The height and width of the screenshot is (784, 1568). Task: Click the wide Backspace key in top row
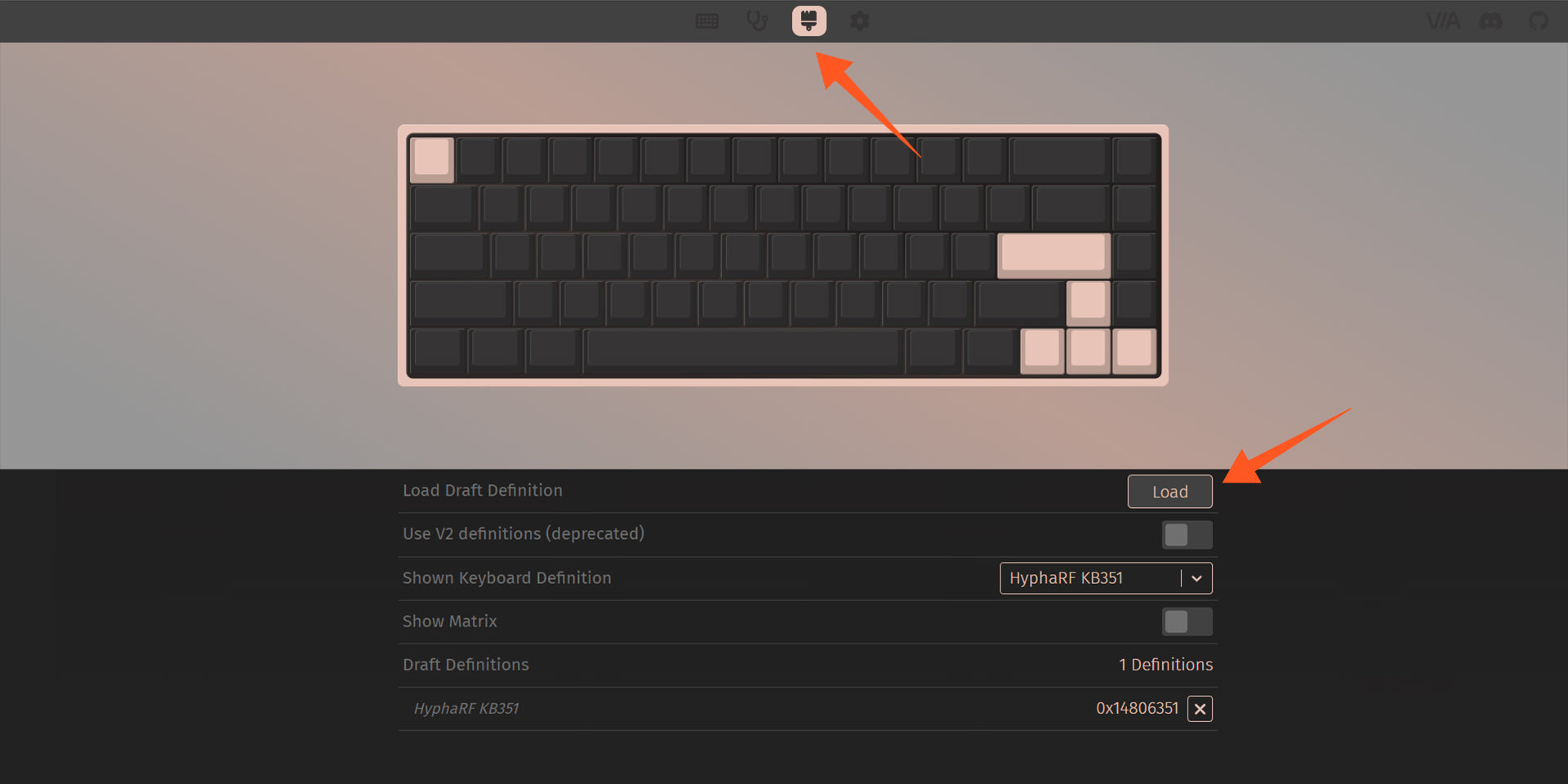(1059, 158)
